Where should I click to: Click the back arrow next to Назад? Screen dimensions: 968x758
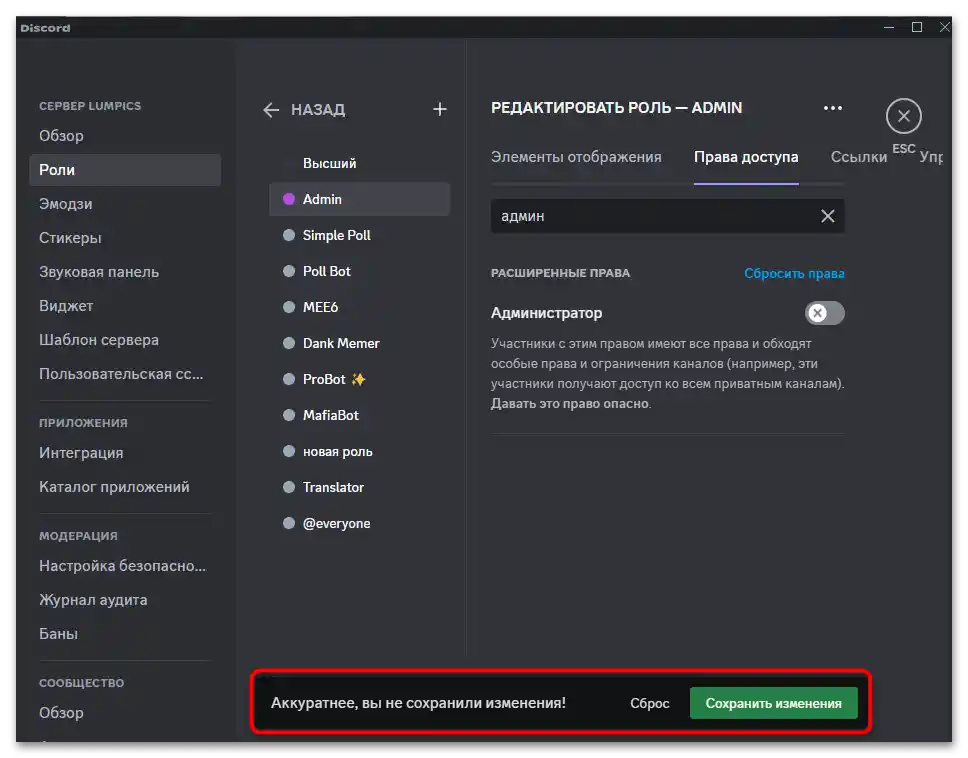click(x=271, y=110)
